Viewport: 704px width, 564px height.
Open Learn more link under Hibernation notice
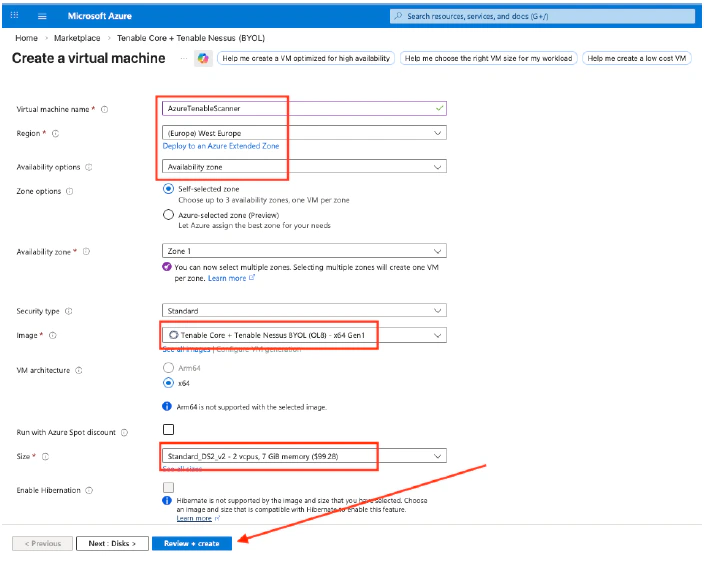pos(194,518)
